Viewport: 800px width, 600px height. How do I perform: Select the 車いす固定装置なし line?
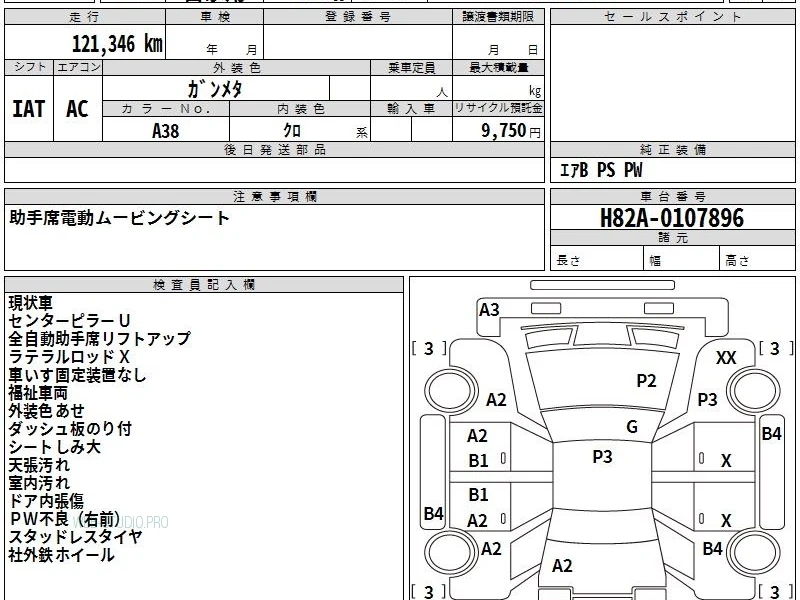(78, 375)
